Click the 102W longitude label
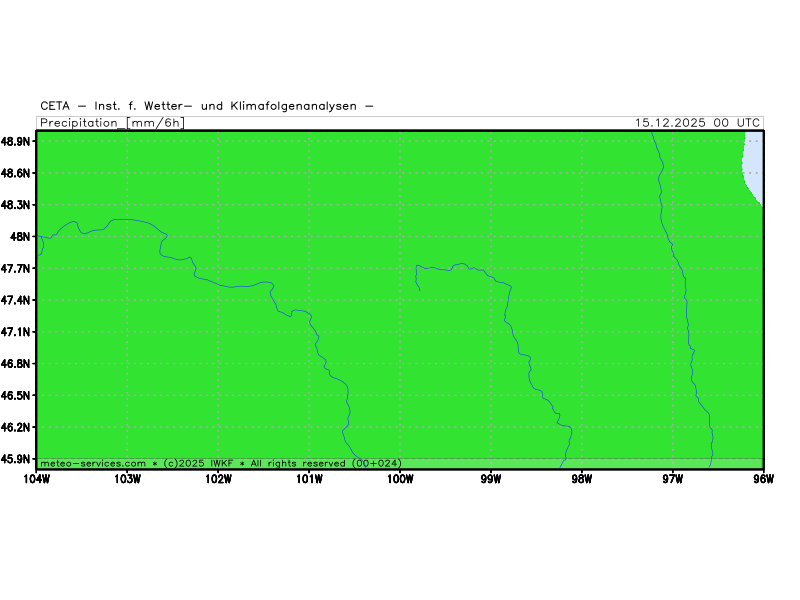Screen dimensions: 800x600 [x=218, y=478]
